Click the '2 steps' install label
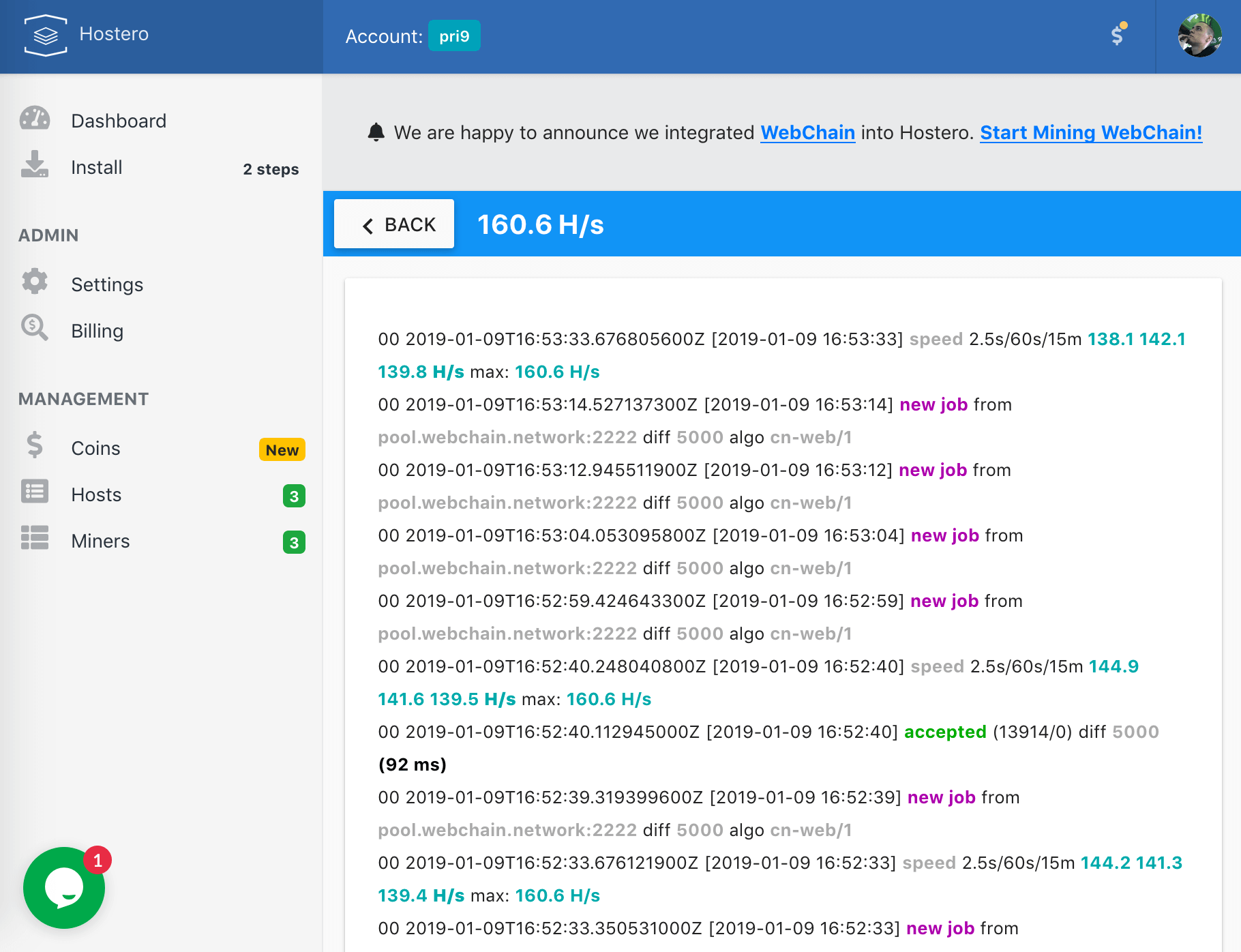 (x=271, y=169)
